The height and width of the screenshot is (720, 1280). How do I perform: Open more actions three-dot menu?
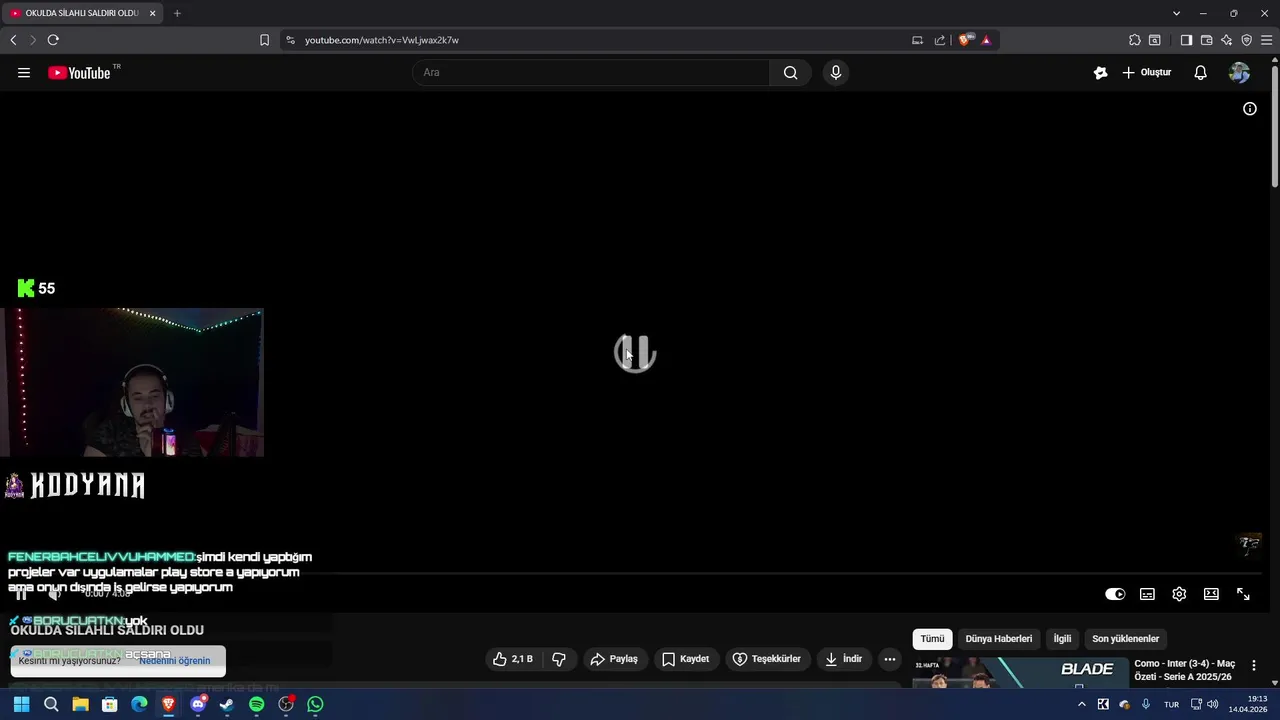point(890,659)
